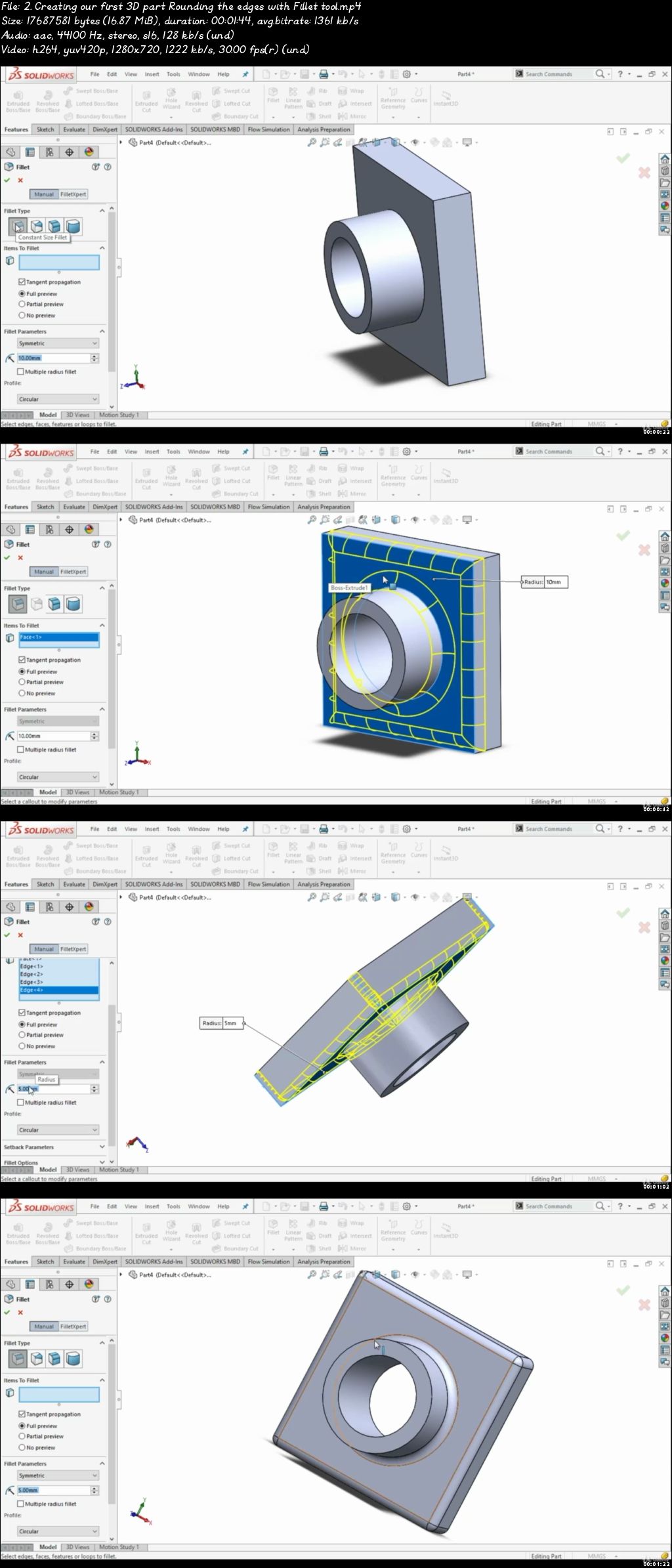672x1568 pixels.
Task: Open DisplayManager color-ball tab in 00:00:22 frame
Action: pyautogui.click(x=89, y=152)
